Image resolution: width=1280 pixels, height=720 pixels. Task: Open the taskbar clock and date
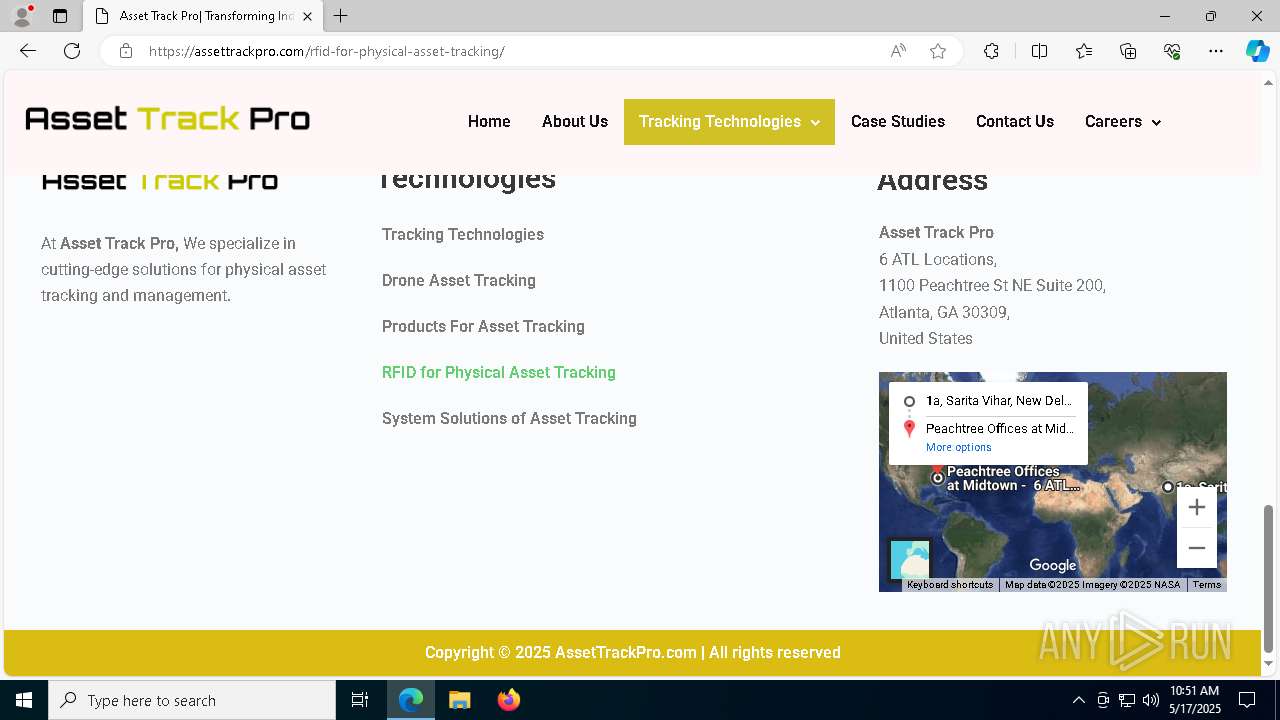pos(1194,700)
